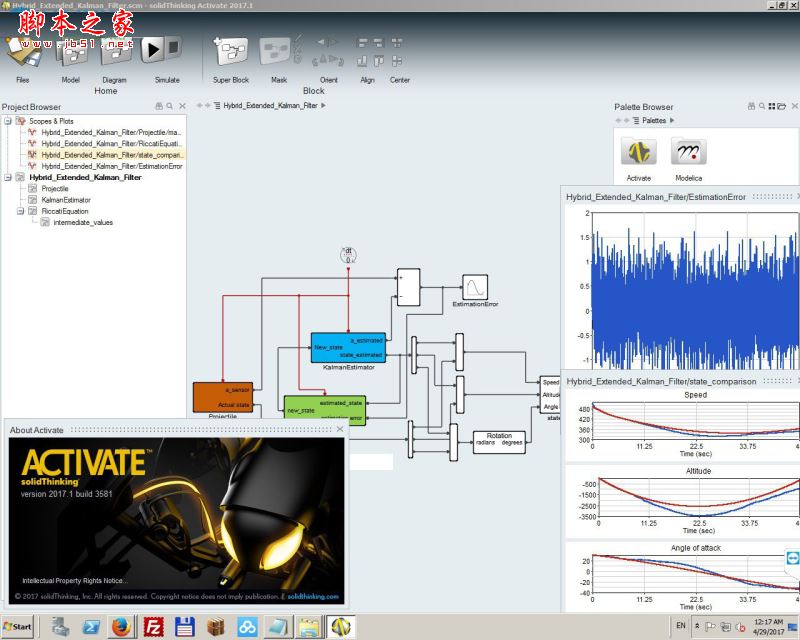The height and width of the screenshot is (640, 800).
Task: Open the Files ribbon icon
Action: tap(23, 53)
